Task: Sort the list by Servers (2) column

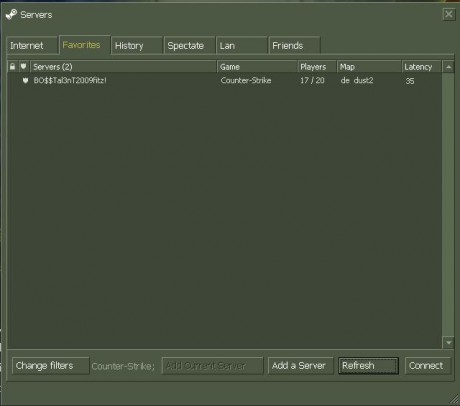Action: 123,67
